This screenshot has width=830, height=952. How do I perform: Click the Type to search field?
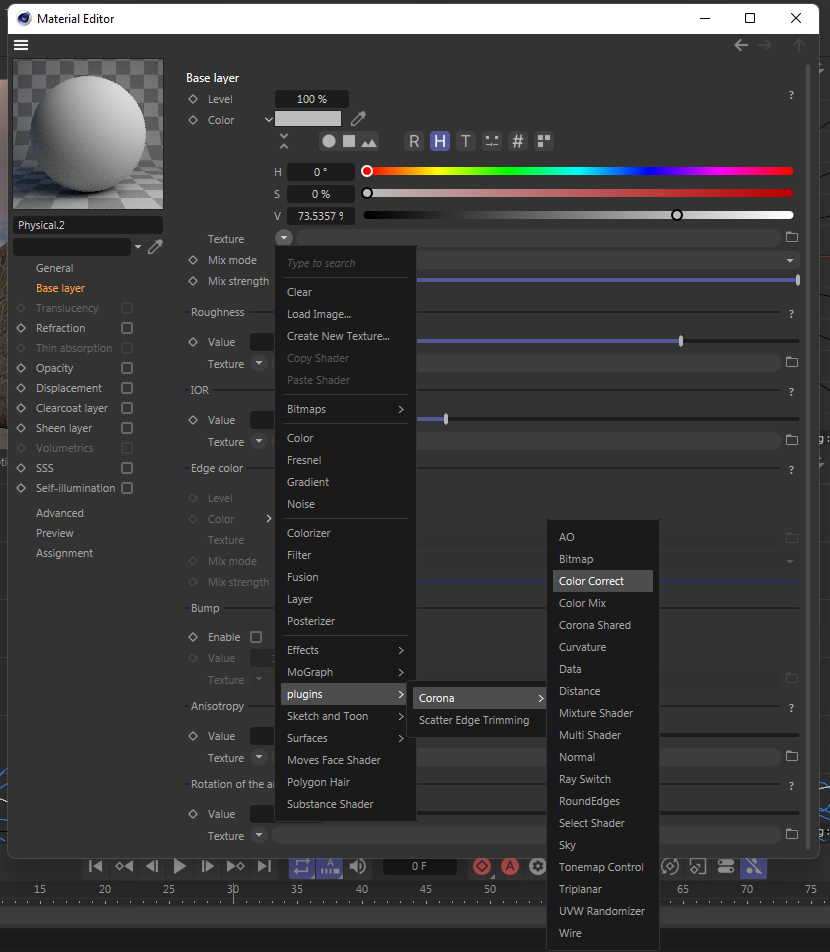pyautogui.click(x=345, y=264)
